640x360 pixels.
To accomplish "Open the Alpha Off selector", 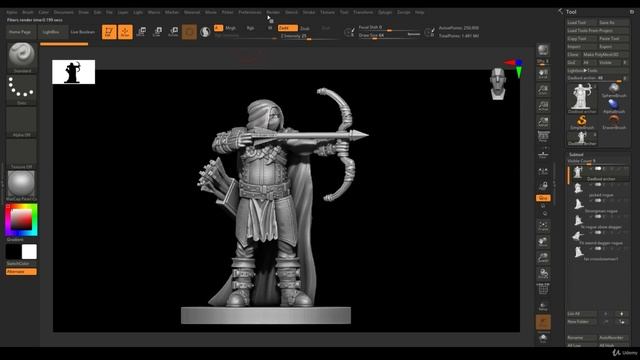I will pos(22,122).
